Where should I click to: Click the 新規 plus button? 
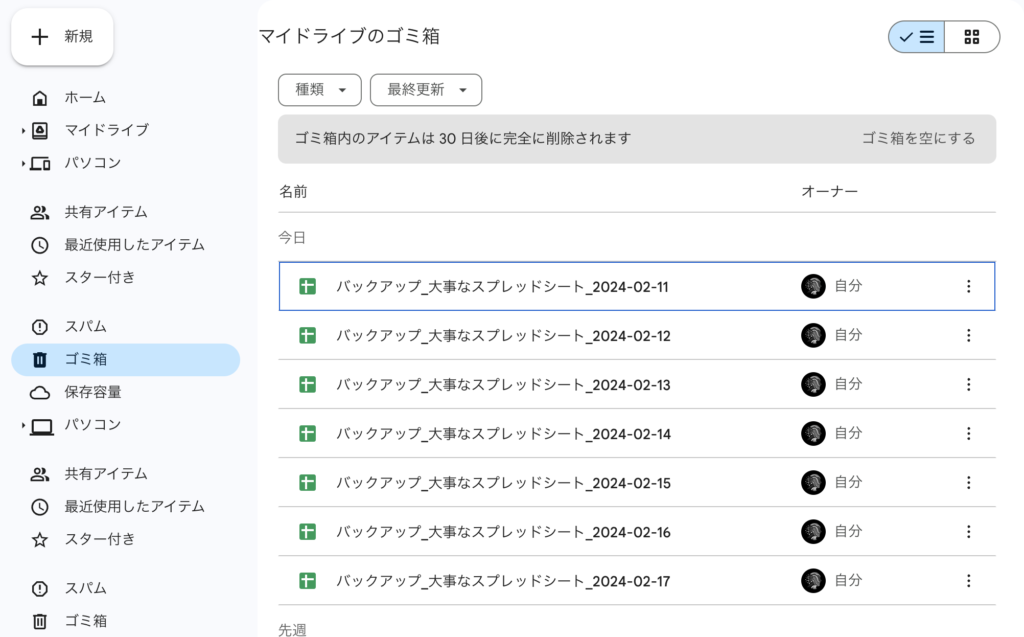(62, 37)
